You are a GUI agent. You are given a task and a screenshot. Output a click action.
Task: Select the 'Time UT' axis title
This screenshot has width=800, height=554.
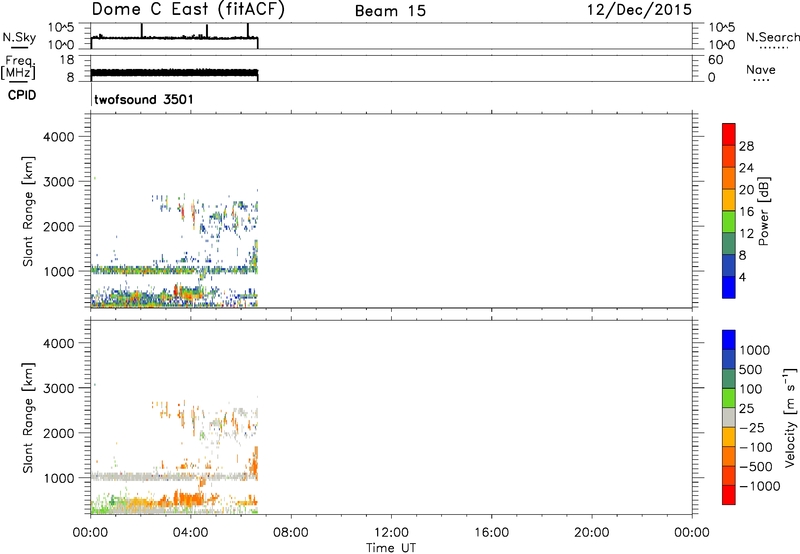(391, 548)
